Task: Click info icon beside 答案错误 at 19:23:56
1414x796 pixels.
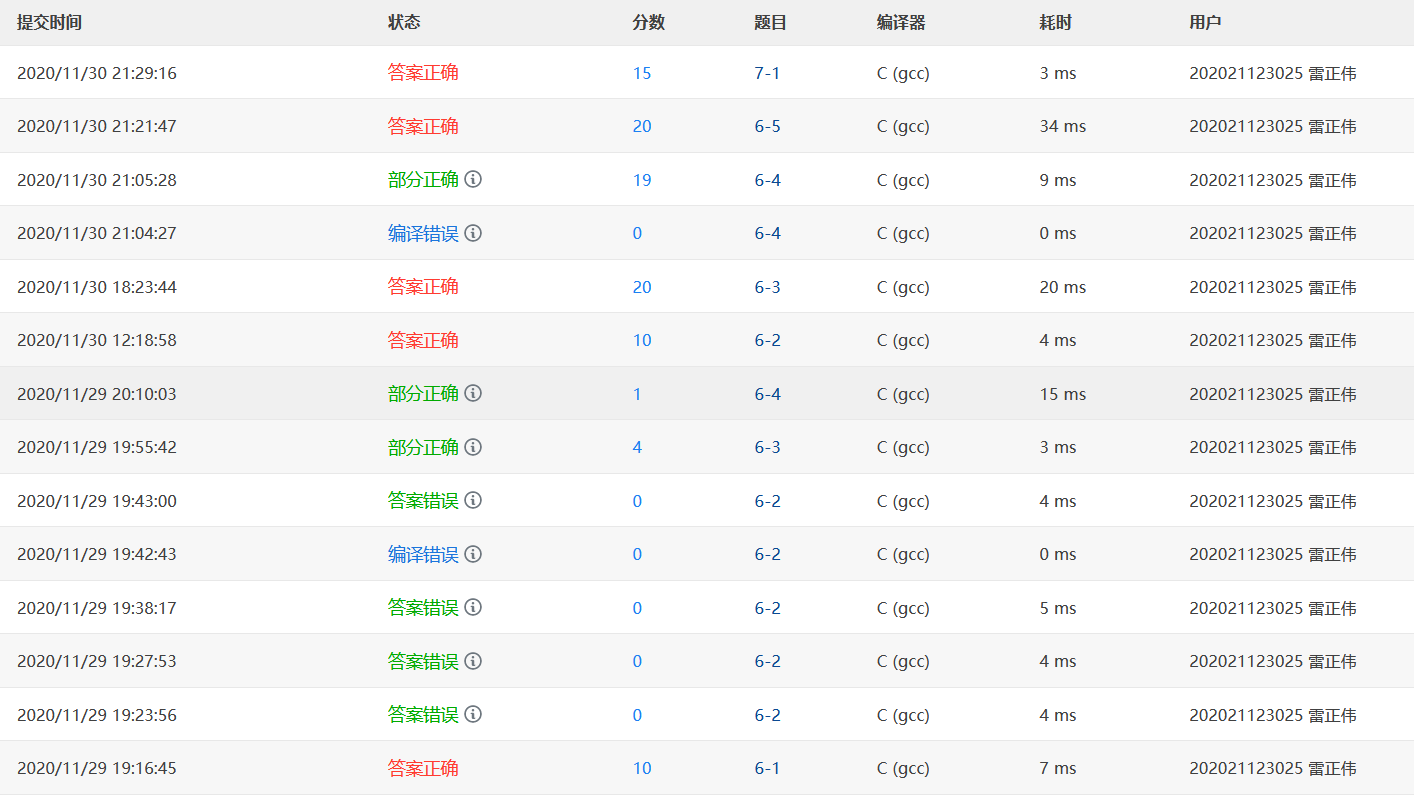Action: (474, 714)
